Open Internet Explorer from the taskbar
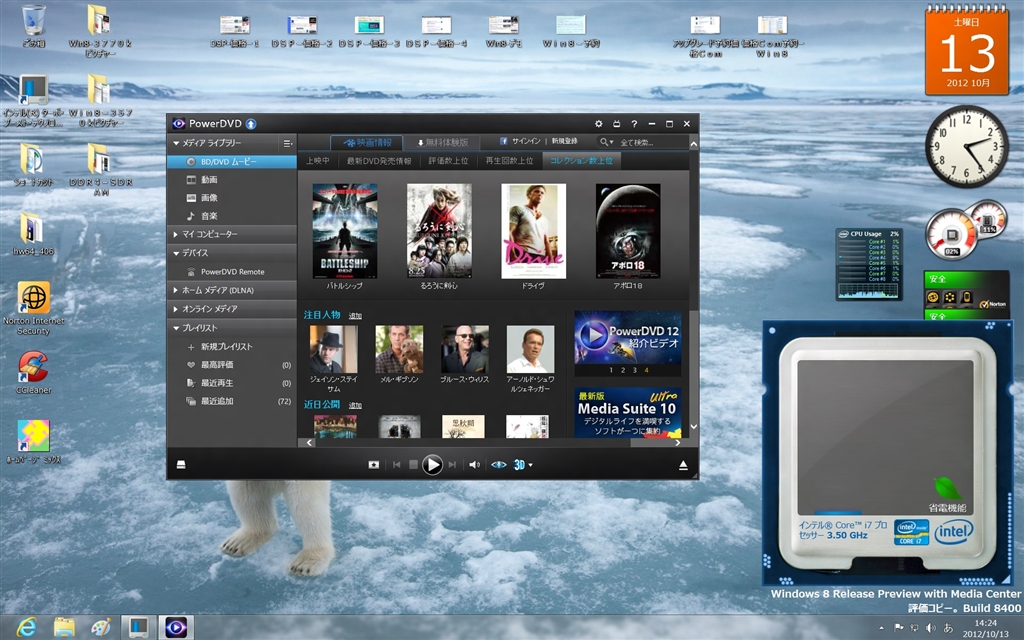Viewport: 1024px width, 640px height. [27, 628]
